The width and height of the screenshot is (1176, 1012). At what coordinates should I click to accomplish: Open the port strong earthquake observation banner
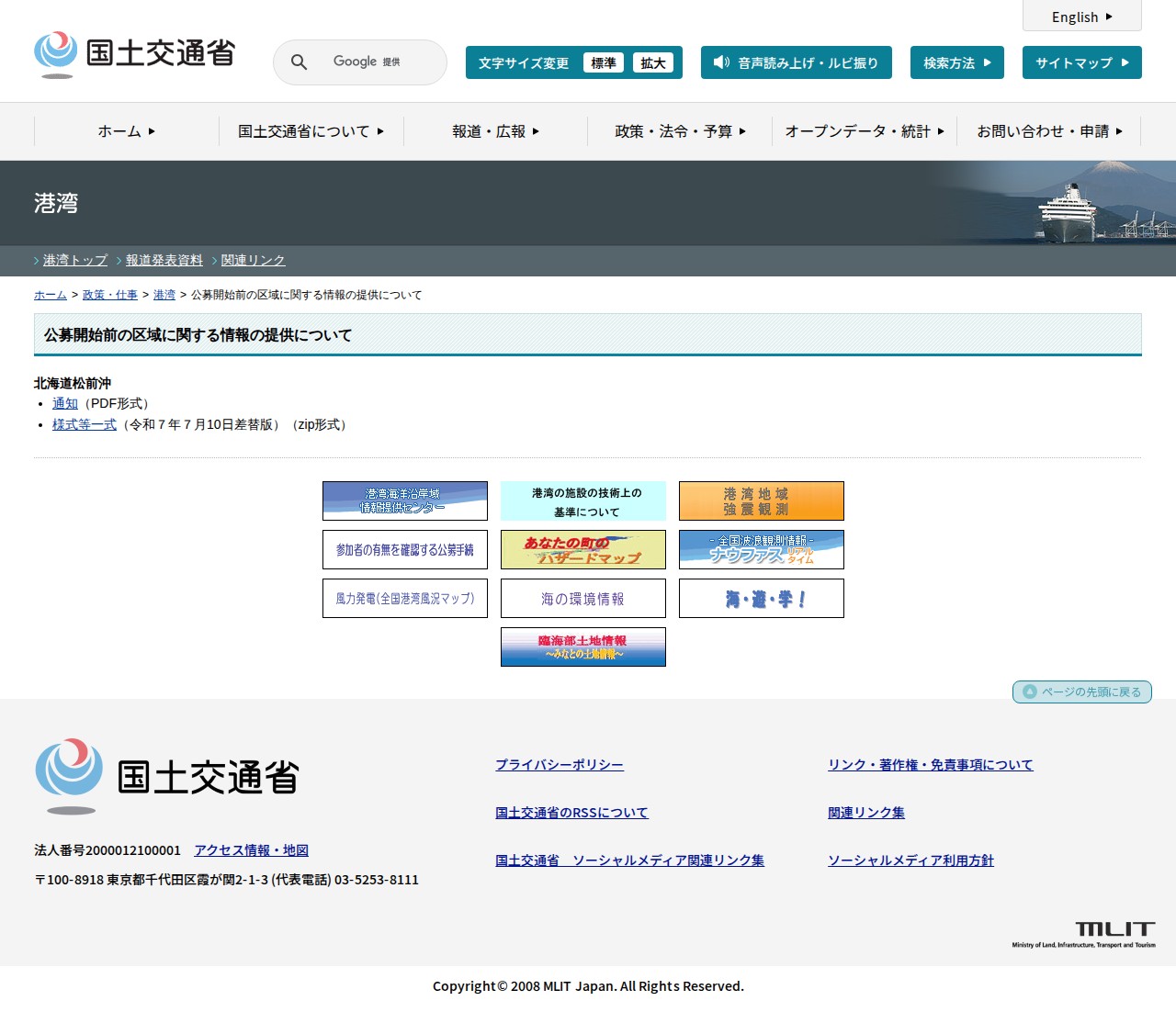tap(761, 500)
